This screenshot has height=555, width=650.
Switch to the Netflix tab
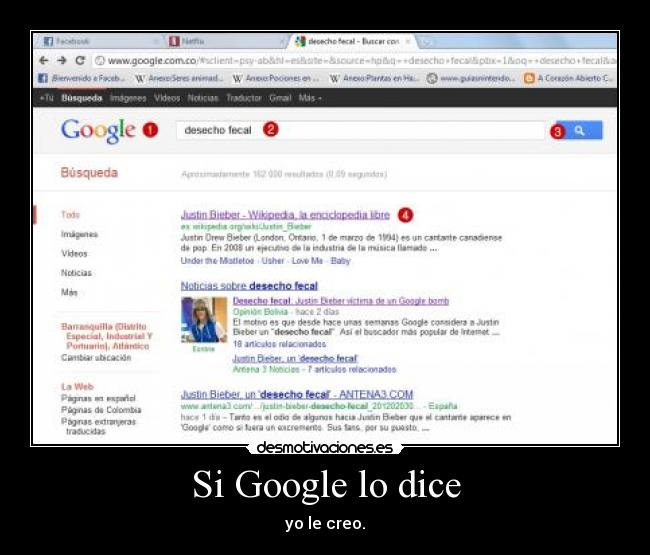[226, 41]
